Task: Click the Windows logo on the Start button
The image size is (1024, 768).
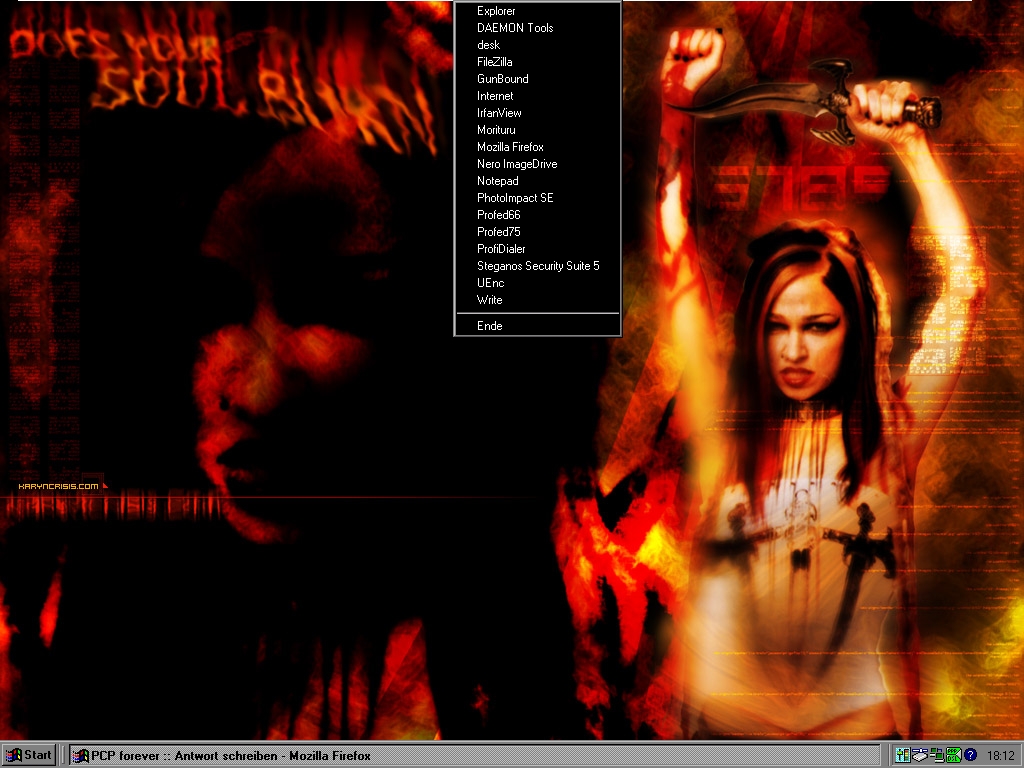Action: click(x=13, y=756)
